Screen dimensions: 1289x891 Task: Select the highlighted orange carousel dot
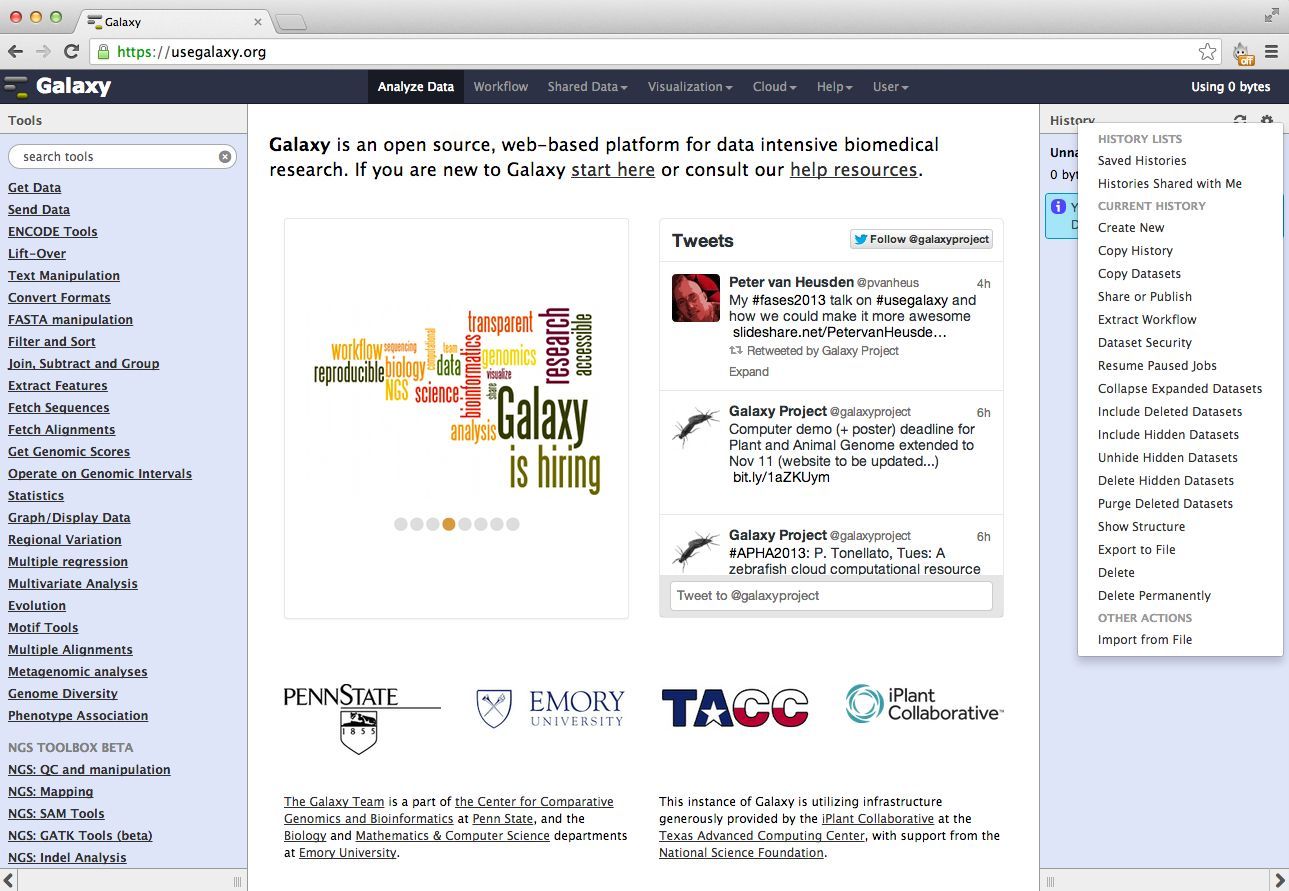[x=449, y=524]
